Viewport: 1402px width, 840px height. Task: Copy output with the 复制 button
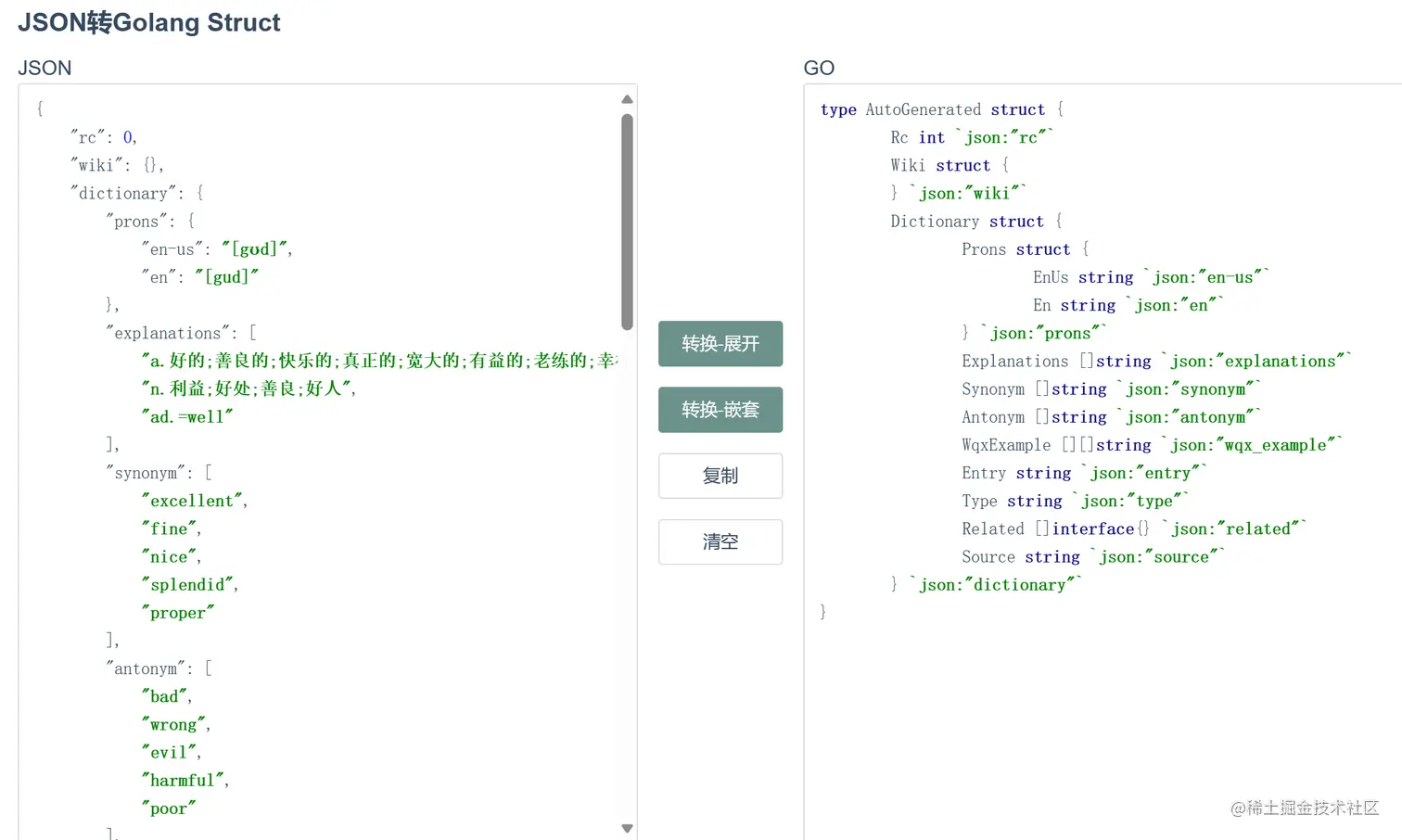(720, 476)
